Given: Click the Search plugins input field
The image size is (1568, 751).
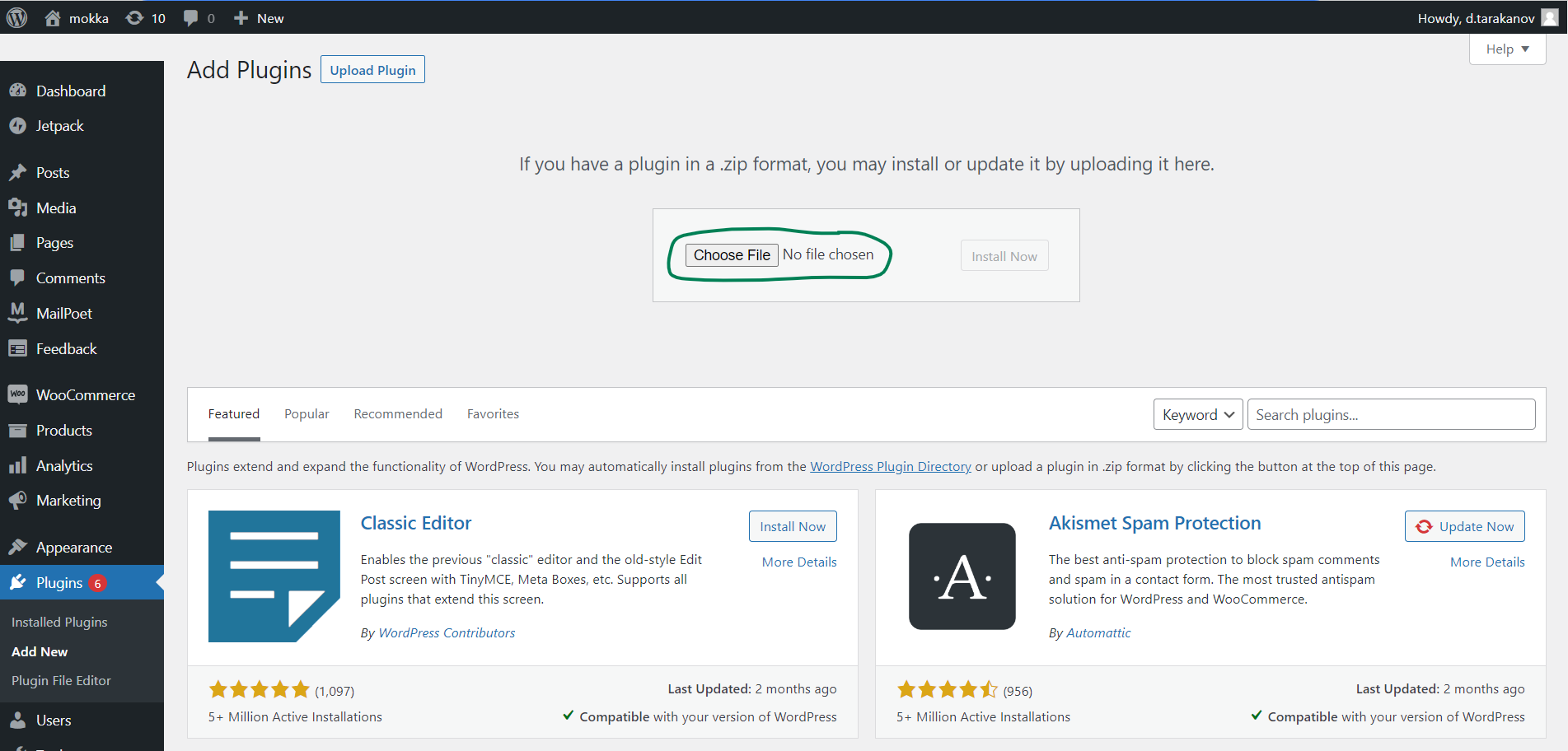Looking at the screenshot, I should tap(1390, 415).
